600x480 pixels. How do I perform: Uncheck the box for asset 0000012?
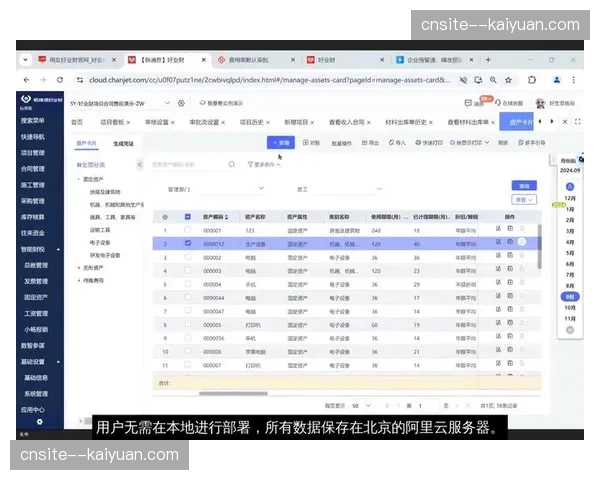click(188, 243)
